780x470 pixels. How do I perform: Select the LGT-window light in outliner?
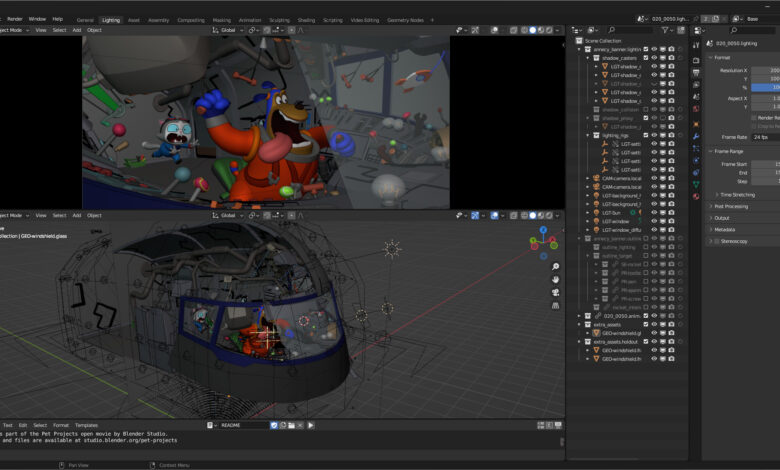pos(615,221)
